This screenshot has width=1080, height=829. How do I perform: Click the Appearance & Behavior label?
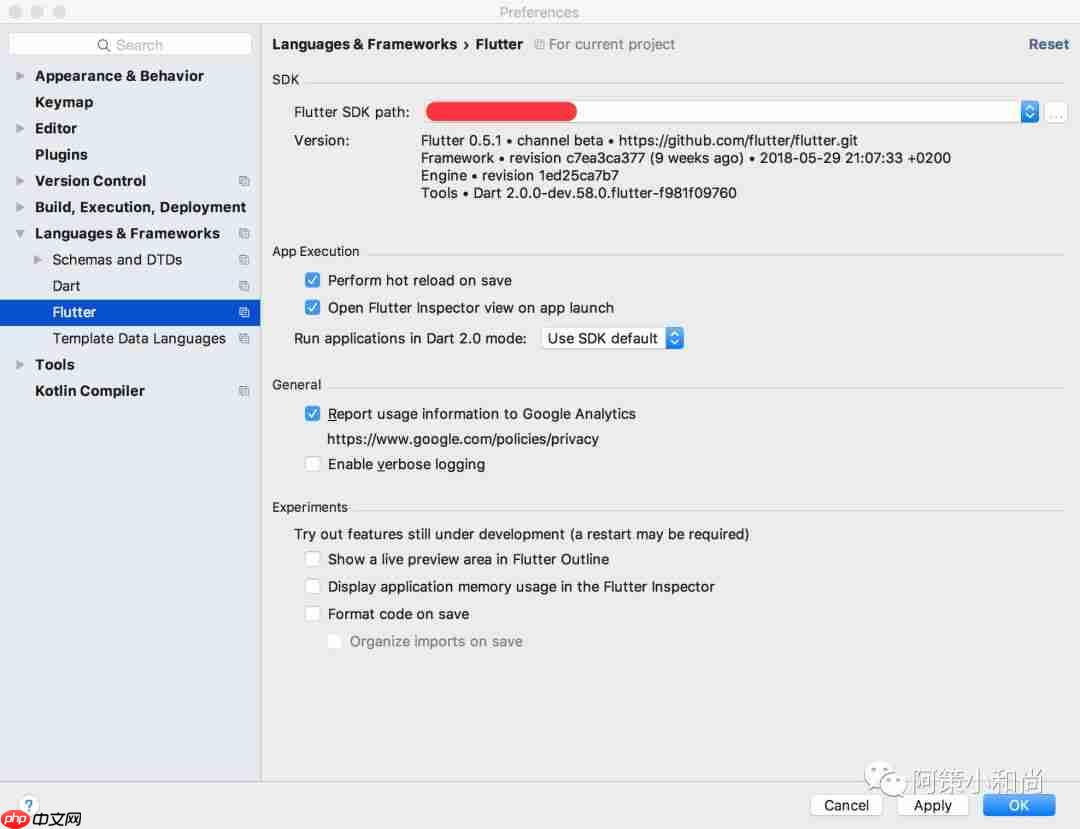119,76
